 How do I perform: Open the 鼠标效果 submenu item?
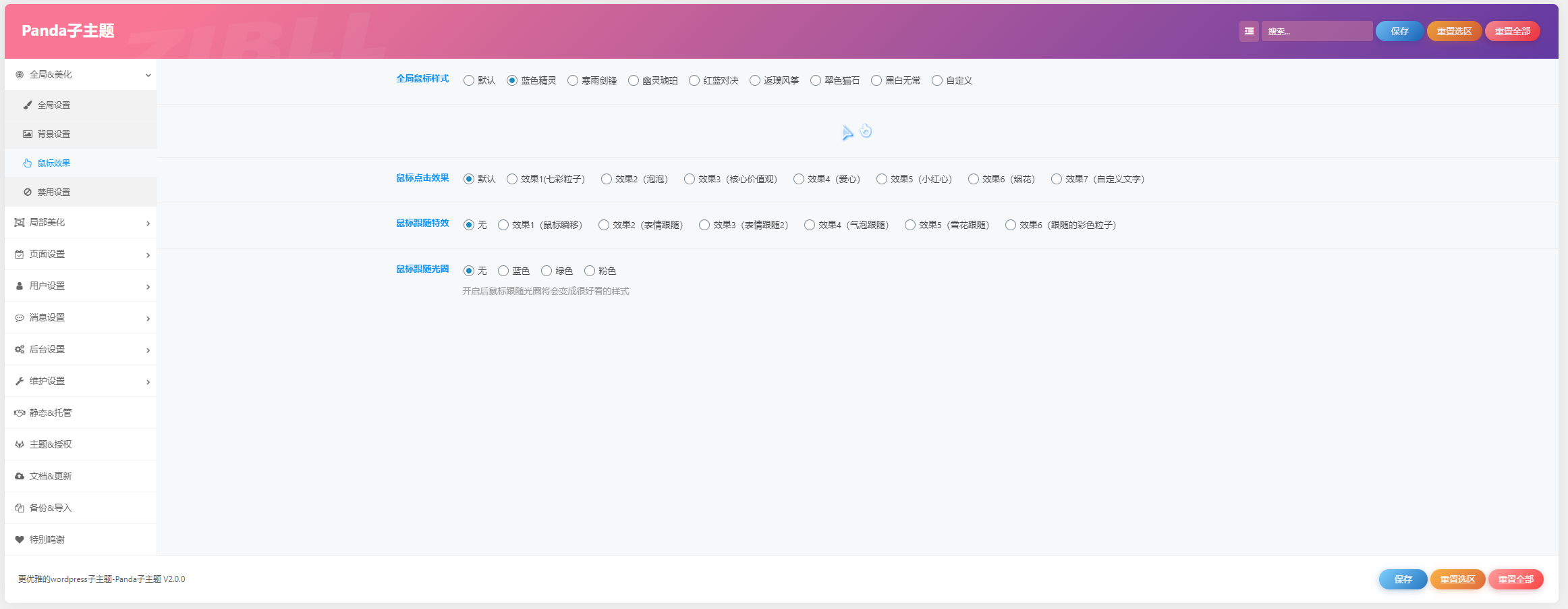point(81,163)
